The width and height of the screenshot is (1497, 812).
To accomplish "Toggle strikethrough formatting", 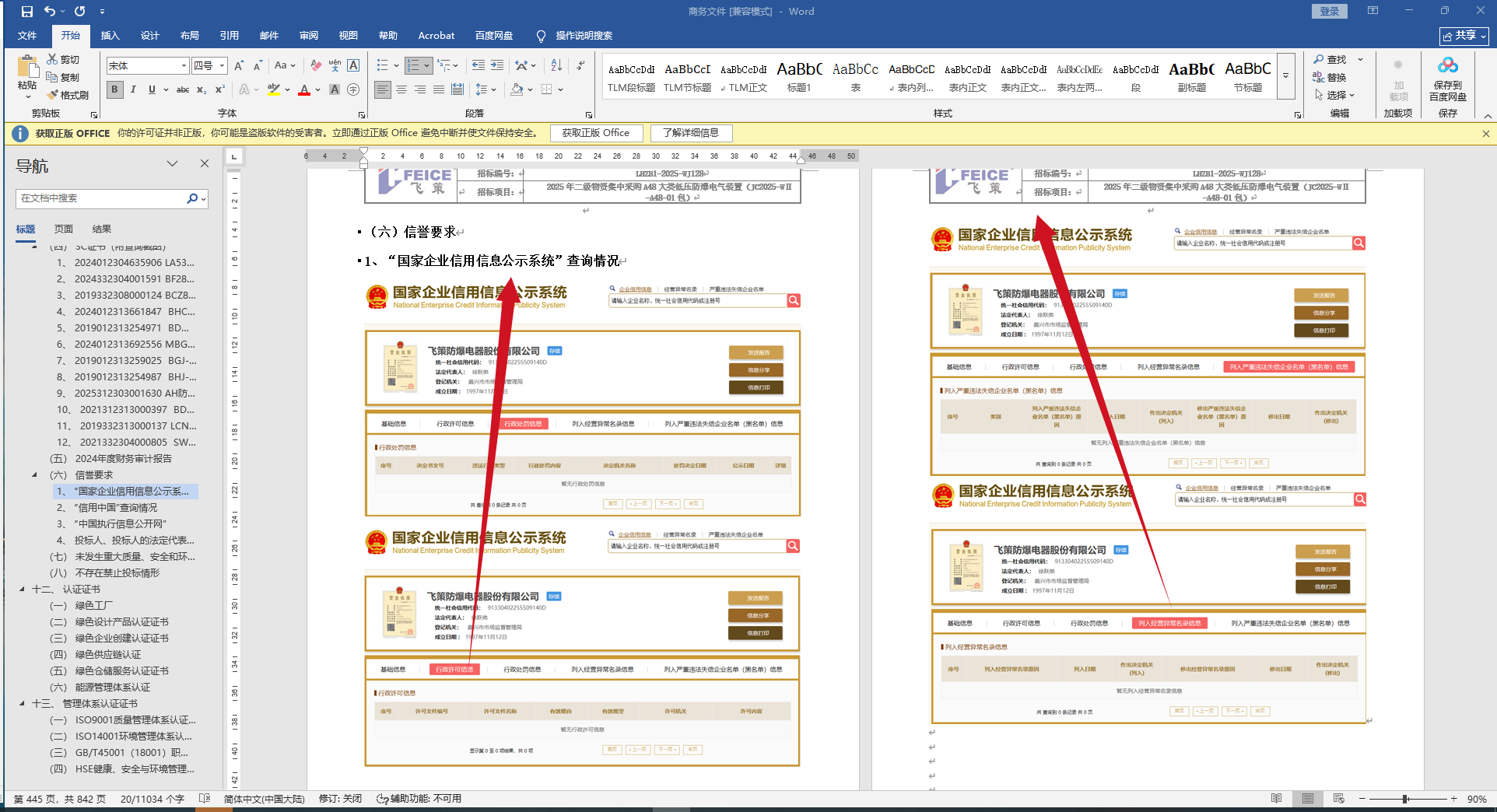I will [183, 89].
